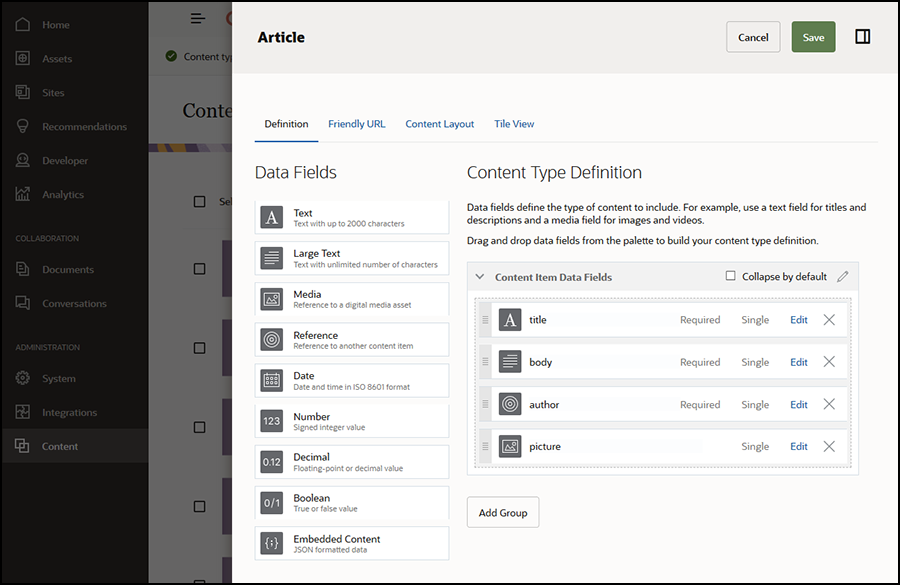The height and width of the screenshot is (585, 900).
Task: Open the Content Layout tab
Action: 439,124
